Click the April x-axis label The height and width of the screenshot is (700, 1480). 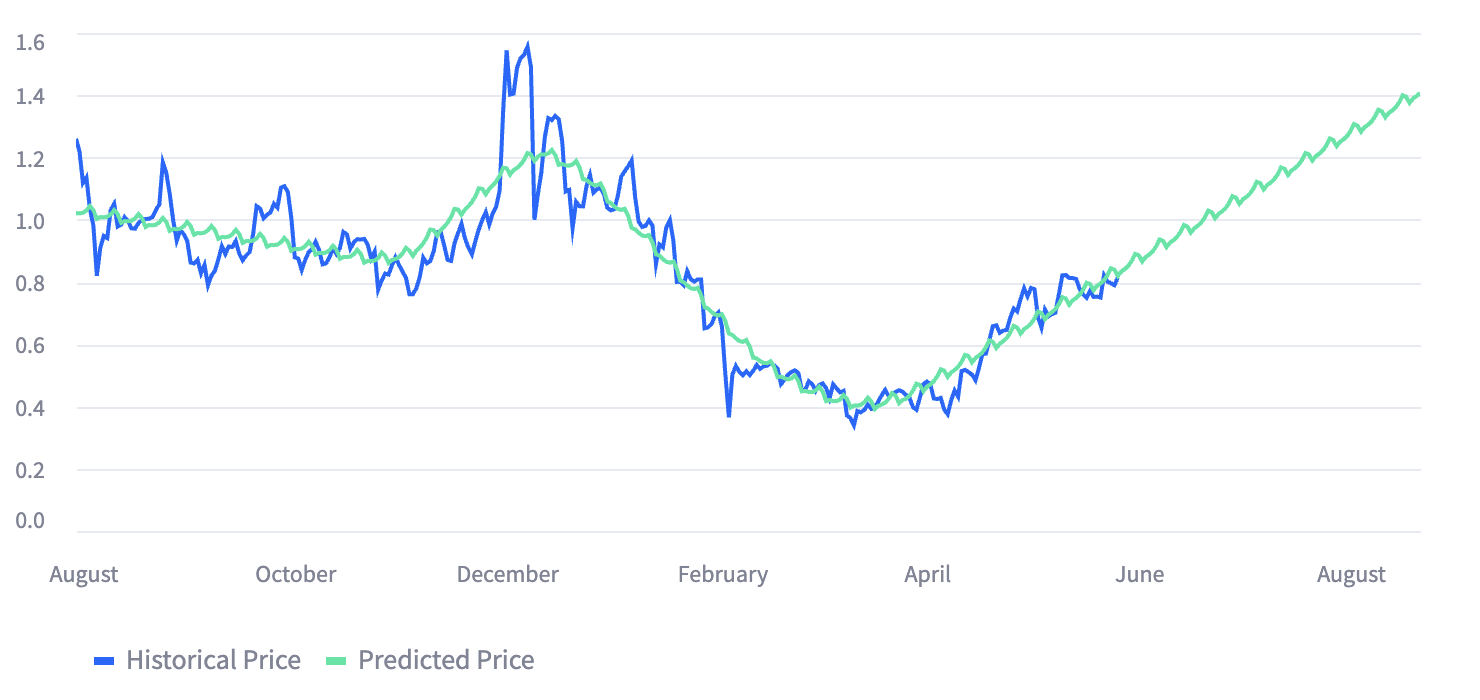point(927,574)
